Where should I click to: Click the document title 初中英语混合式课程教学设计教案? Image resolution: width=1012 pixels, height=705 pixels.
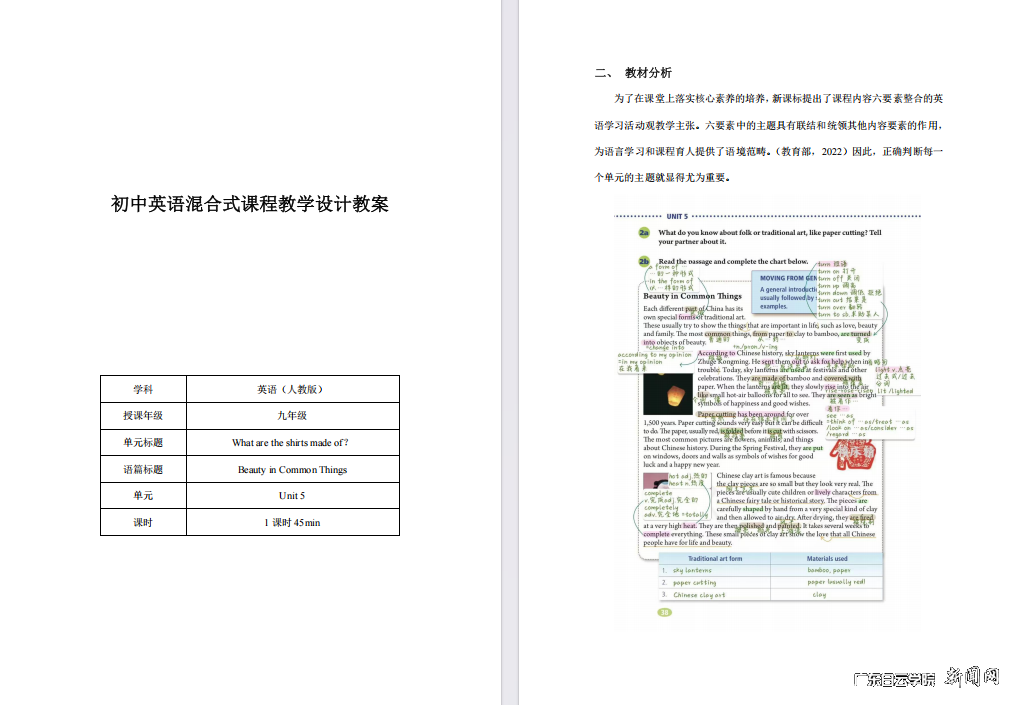[250, 204]
